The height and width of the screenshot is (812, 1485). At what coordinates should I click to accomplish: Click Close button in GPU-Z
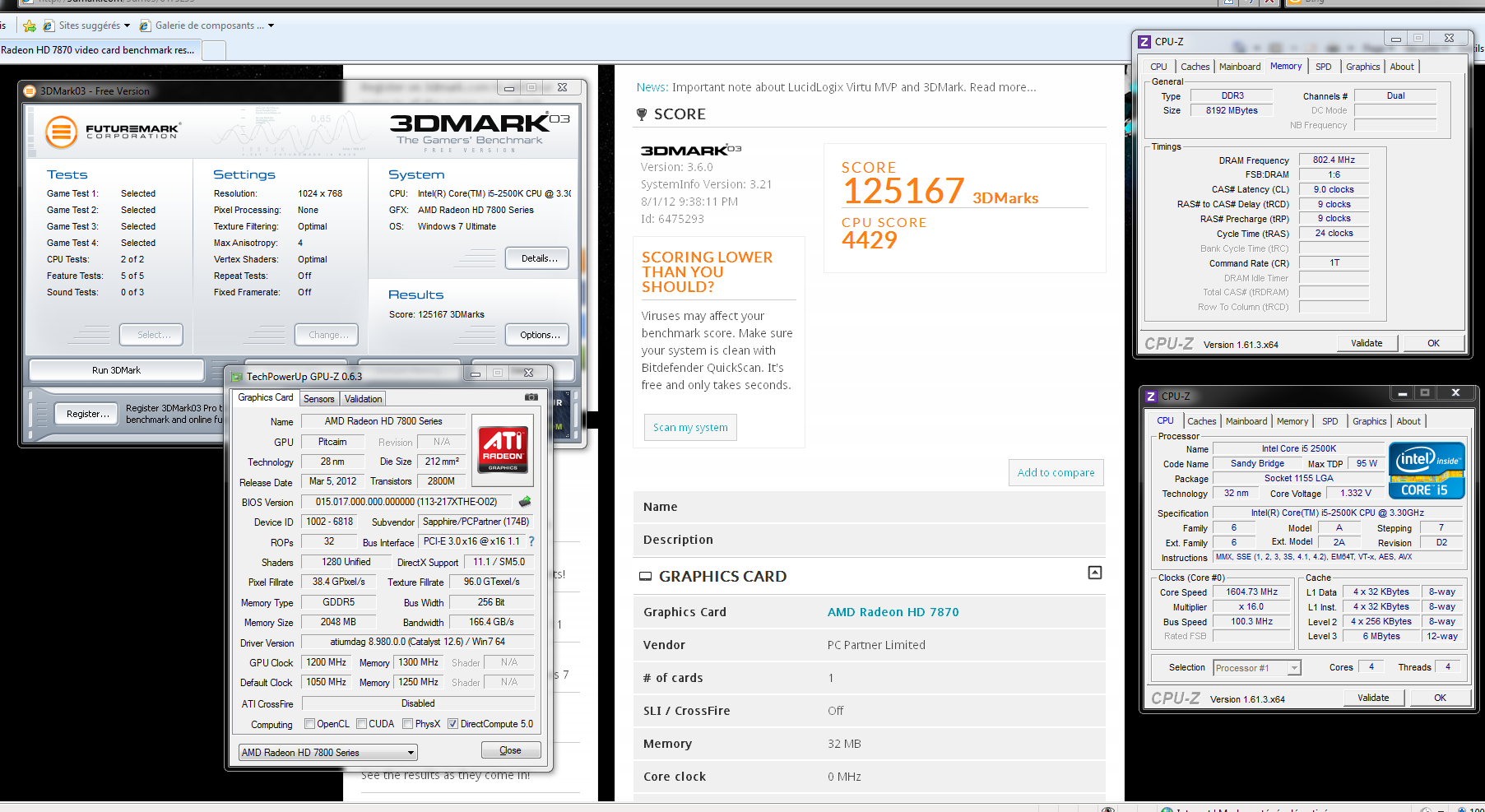[x=511, y=750]
